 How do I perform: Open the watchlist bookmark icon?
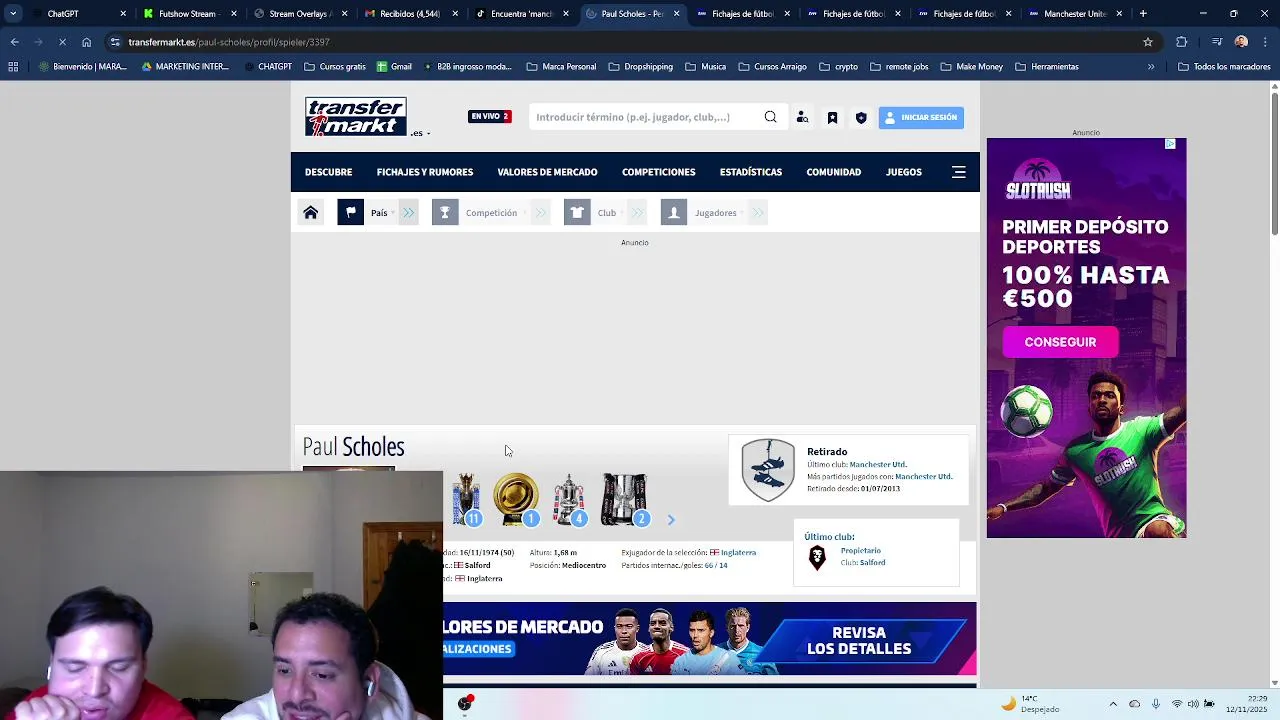tap(832, 117)
